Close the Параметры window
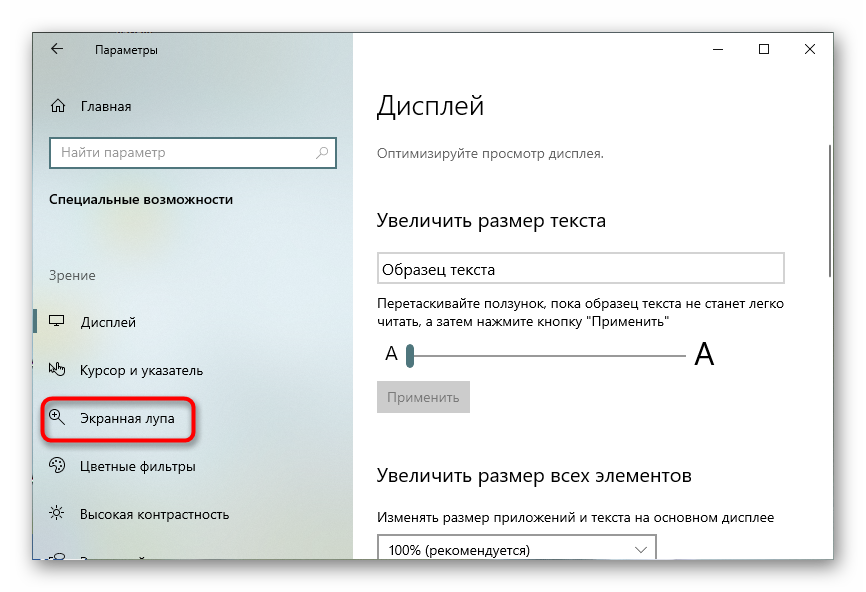This screenshot has width=866, height=592. point(810,49)
